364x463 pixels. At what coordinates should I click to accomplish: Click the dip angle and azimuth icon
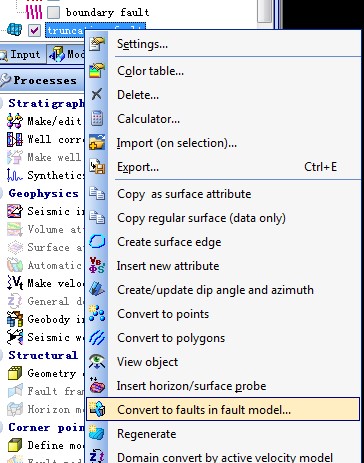[x=97, y=290]
